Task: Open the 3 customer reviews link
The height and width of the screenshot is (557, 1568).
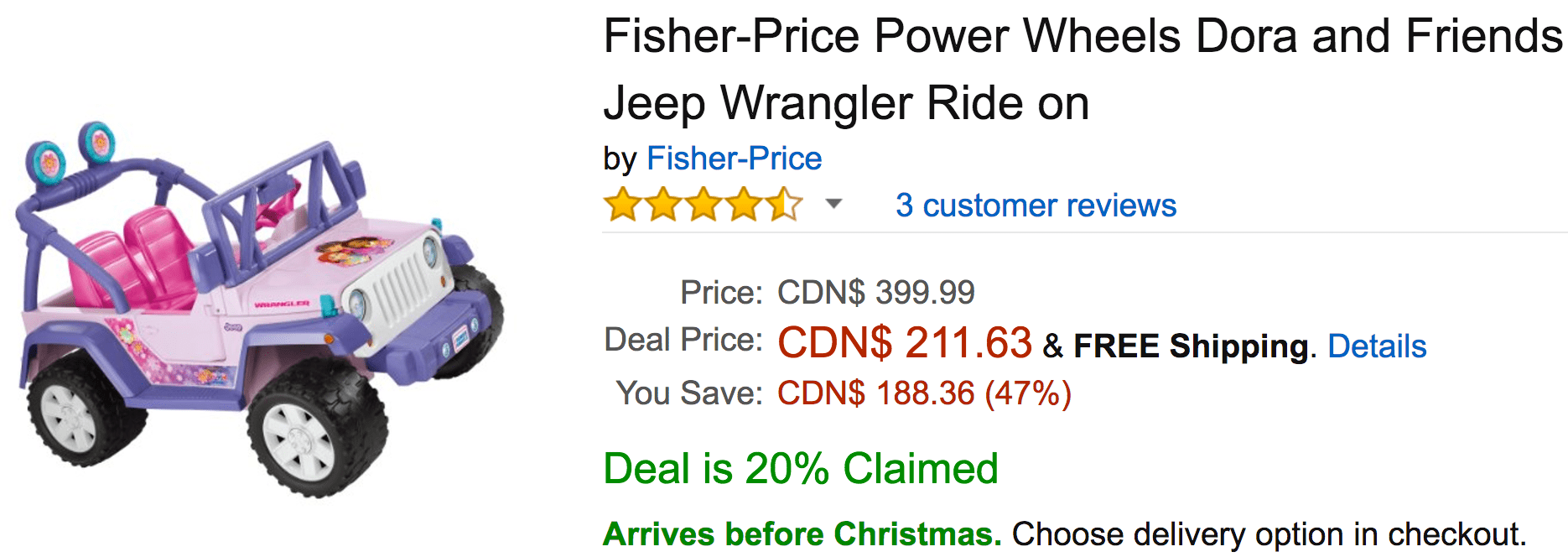Action: 1036,206
